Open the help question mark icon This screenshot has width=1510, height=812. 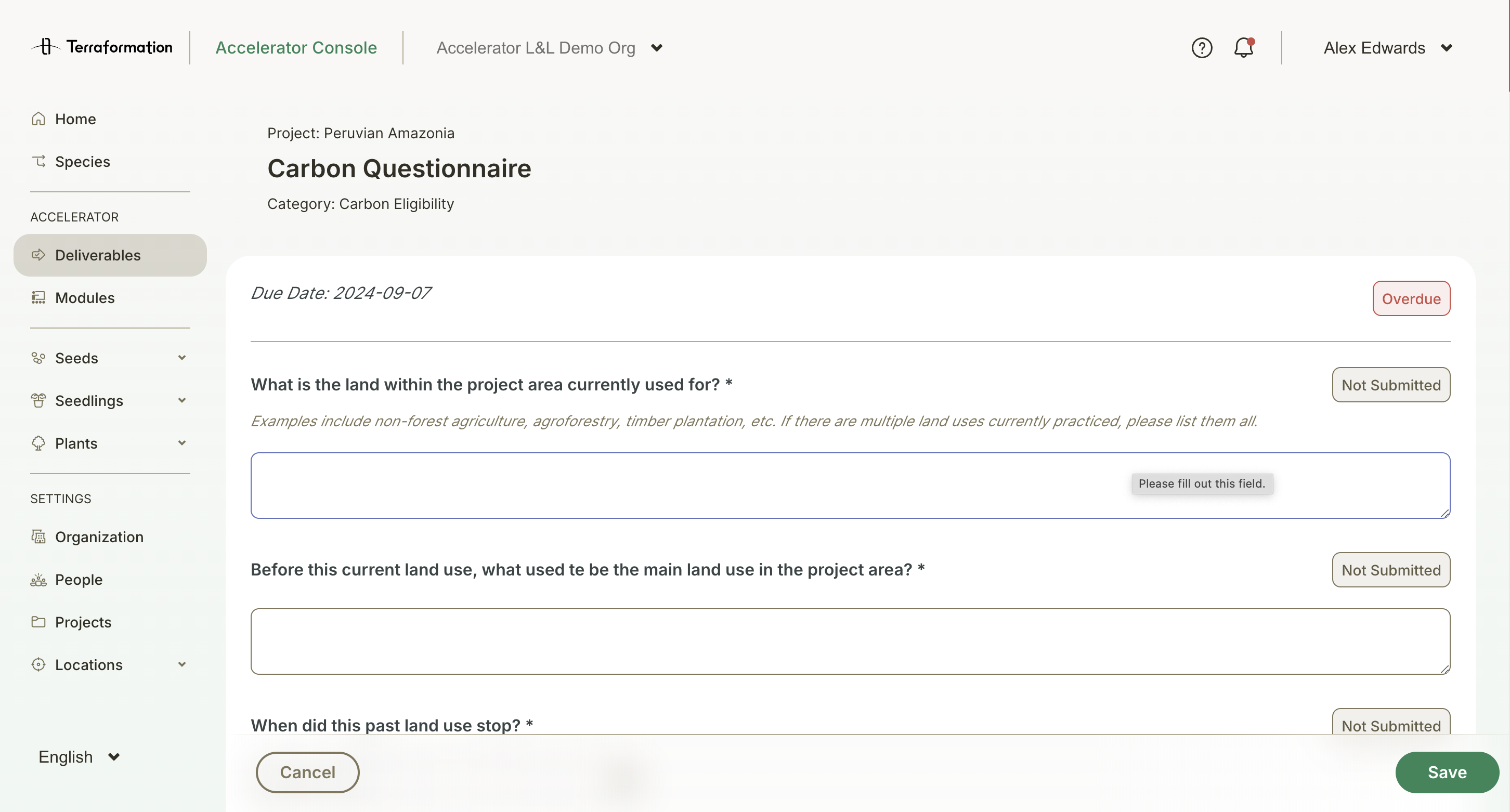coord(1202,47)
